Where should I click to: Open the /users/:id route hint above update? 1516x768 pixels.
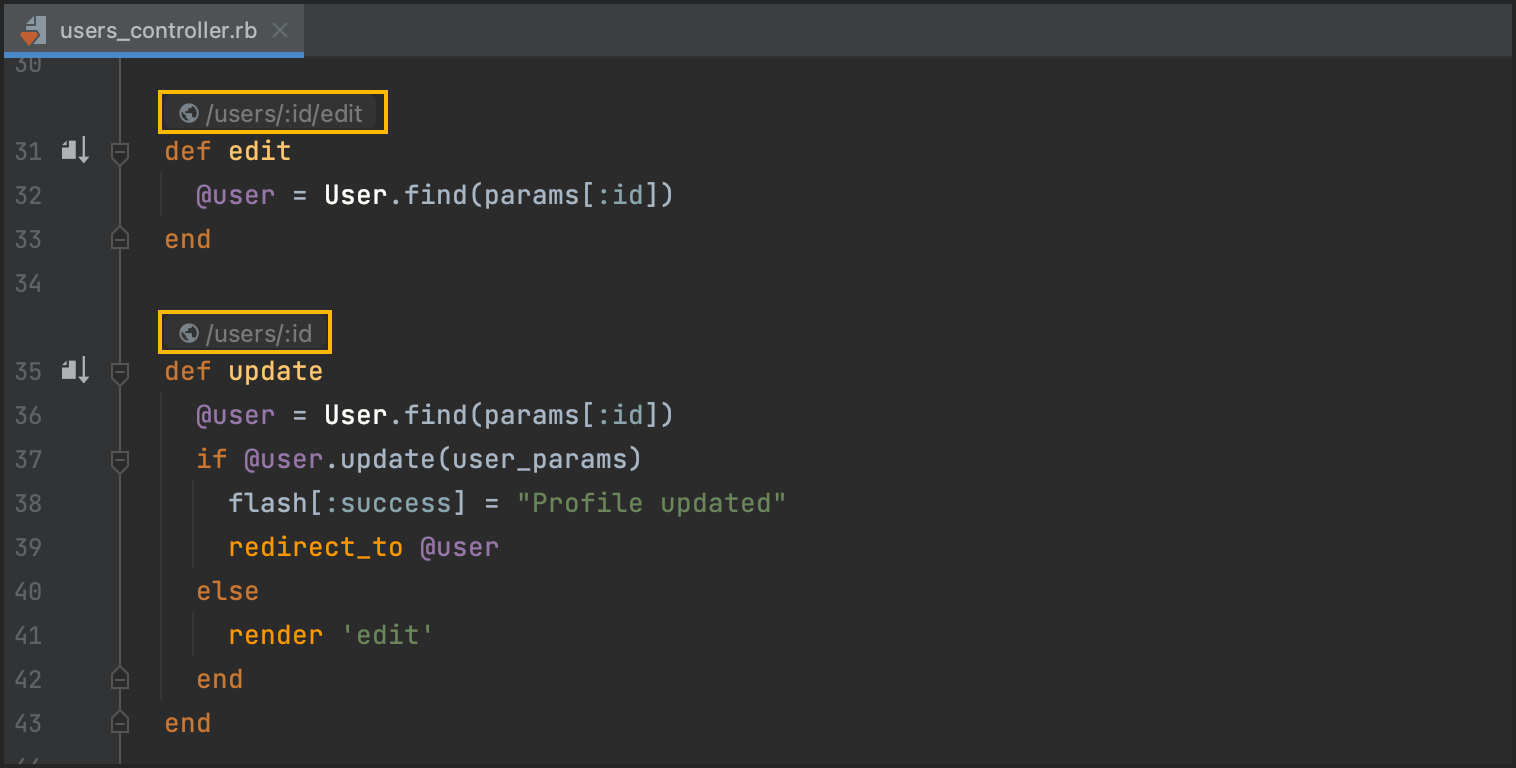259,333
